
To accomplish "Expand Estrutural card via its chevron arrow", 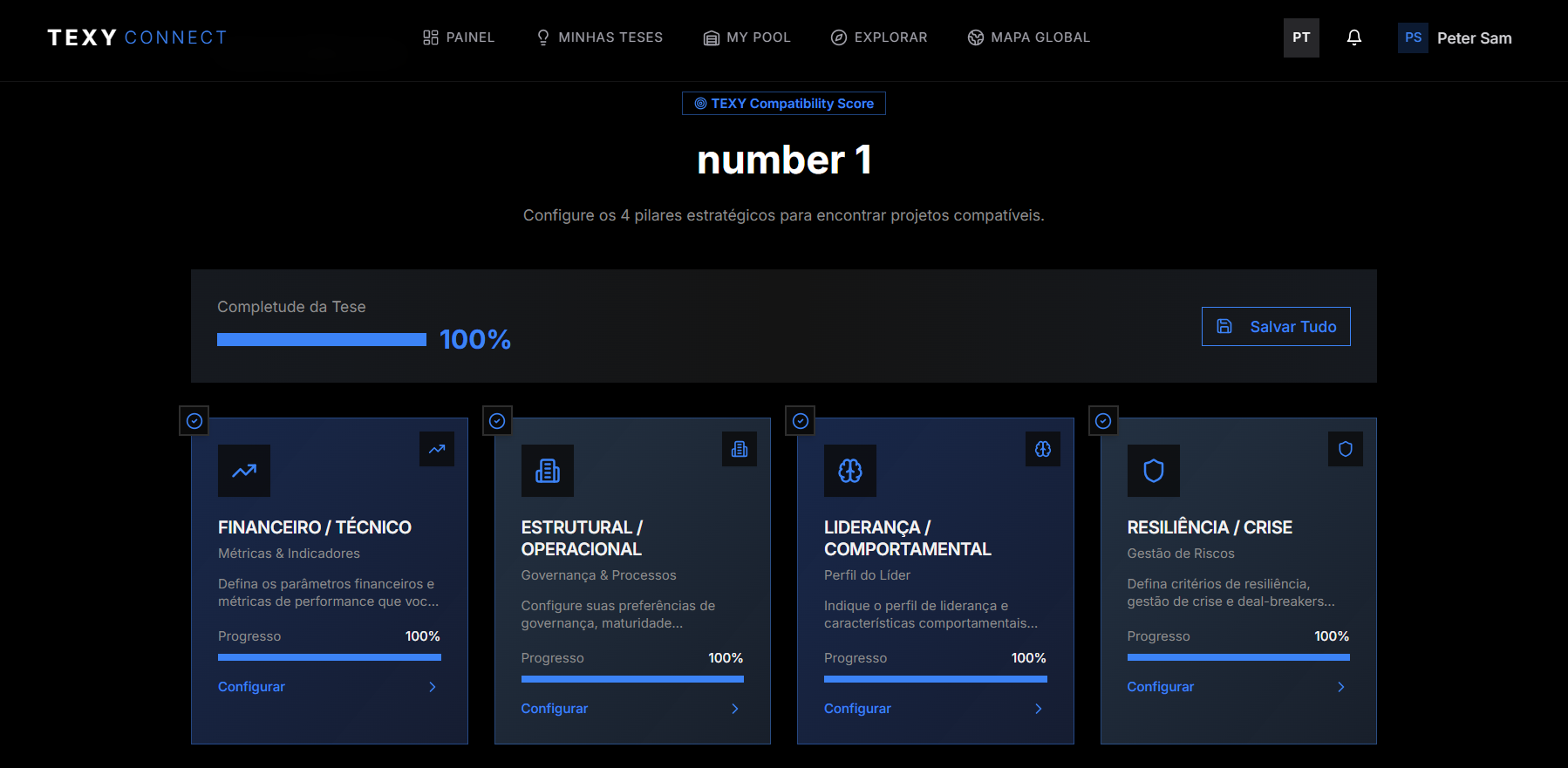I will coord(735,709).
